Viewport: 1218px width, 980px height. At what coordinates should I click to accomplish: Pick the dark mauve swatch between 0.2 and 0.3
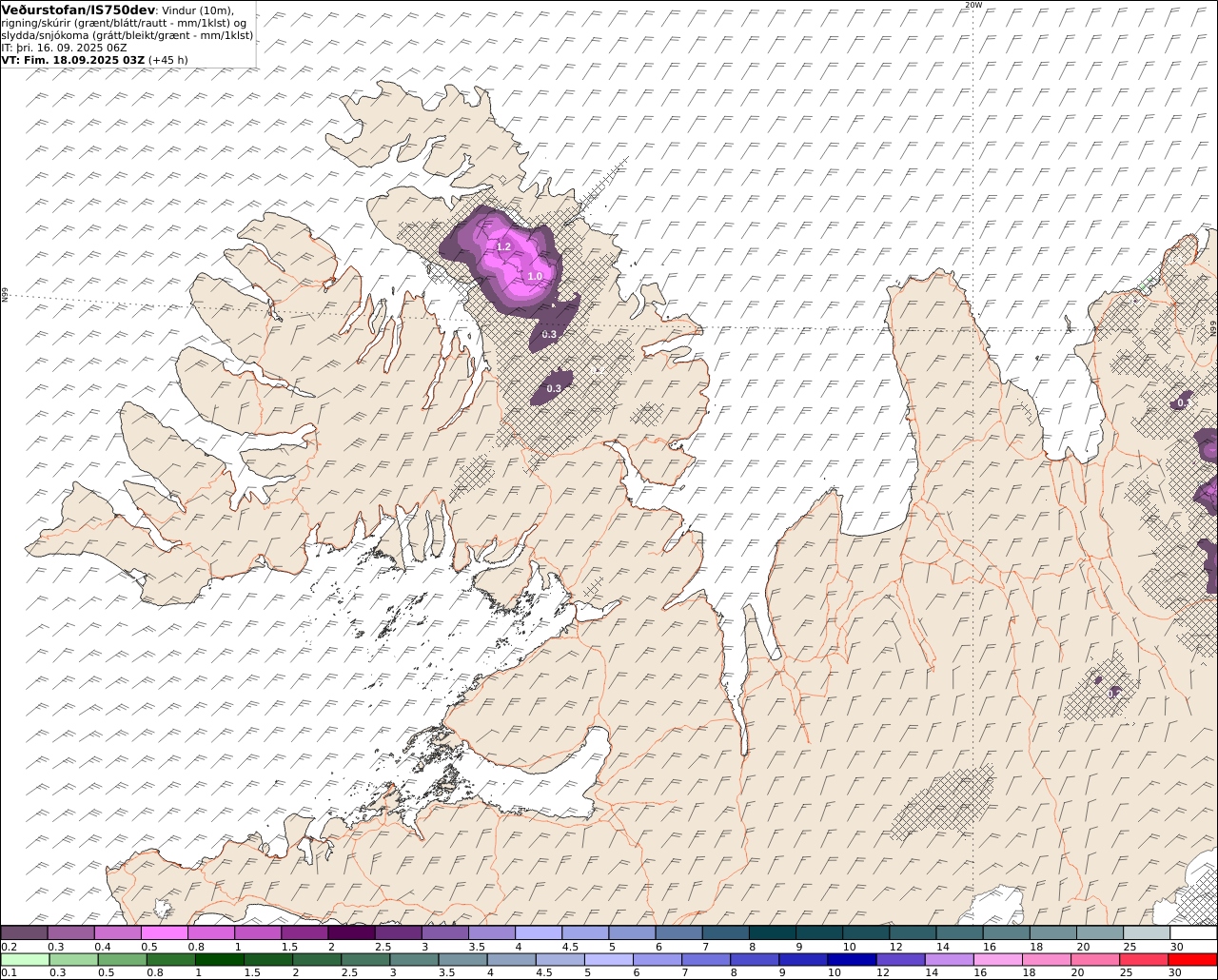point(24,933)
